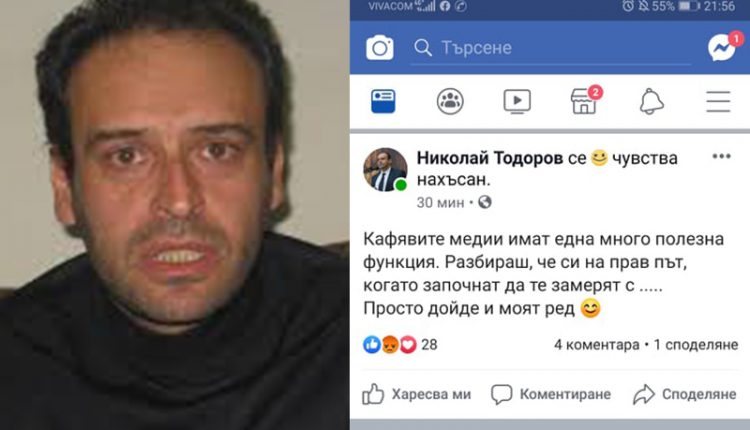Open Николай Тодоров profile picture
Screen dimensions: 750x430
point(386,170)
